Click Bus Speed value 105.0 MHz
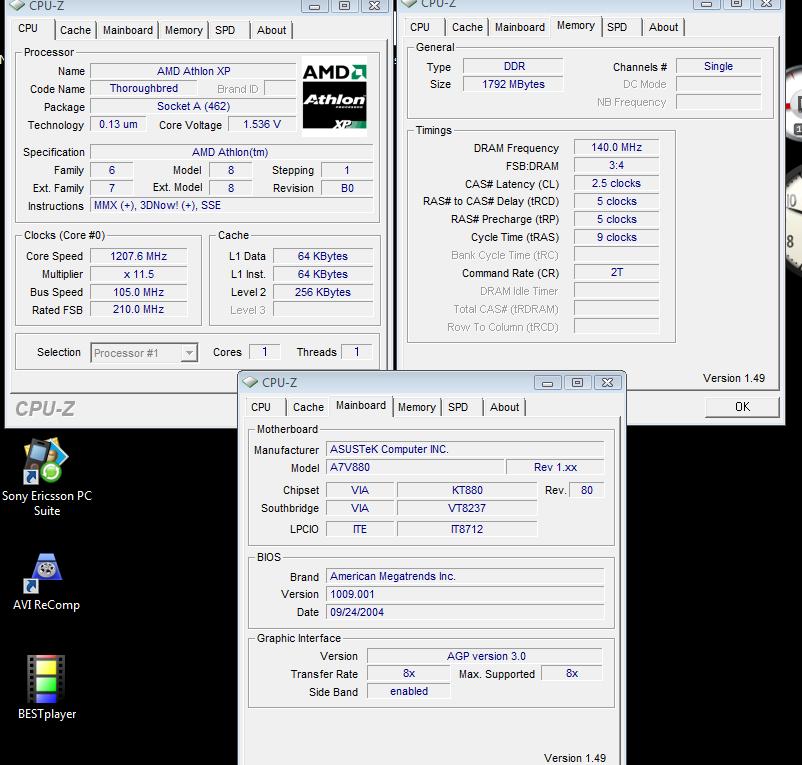The width and height of the screenshot is (802, 765). point(139,292)
